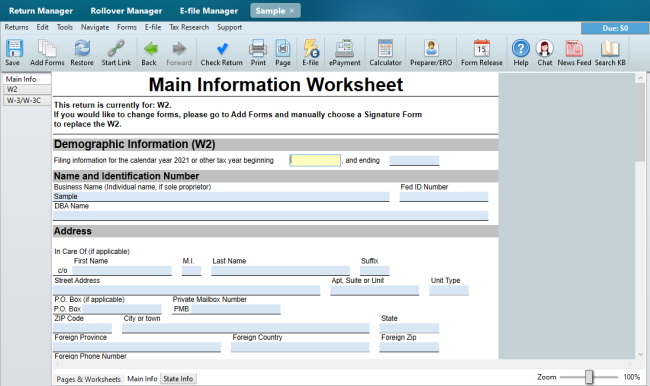Open the Forms menu
The image size is (650, 386).
[127, 27]
